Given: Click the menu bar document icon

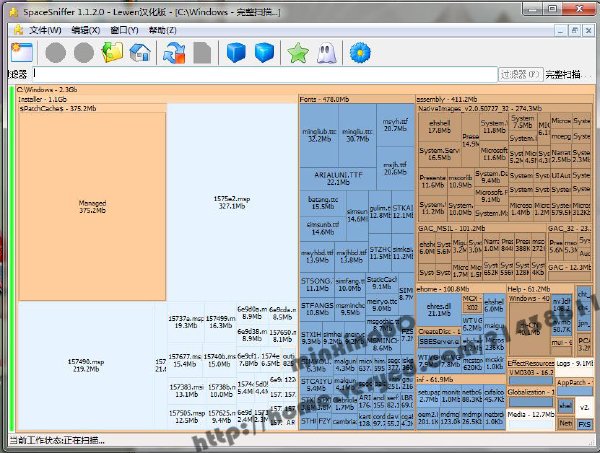Looking at the screenshot, I should 18,30.
